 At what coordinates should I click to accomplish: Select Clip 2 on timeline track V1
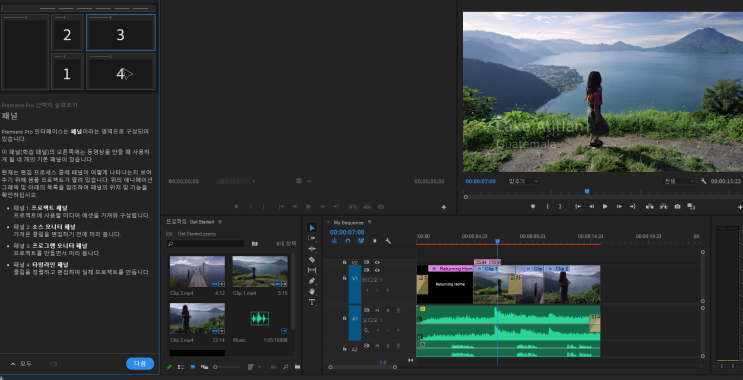click(572, 284)
